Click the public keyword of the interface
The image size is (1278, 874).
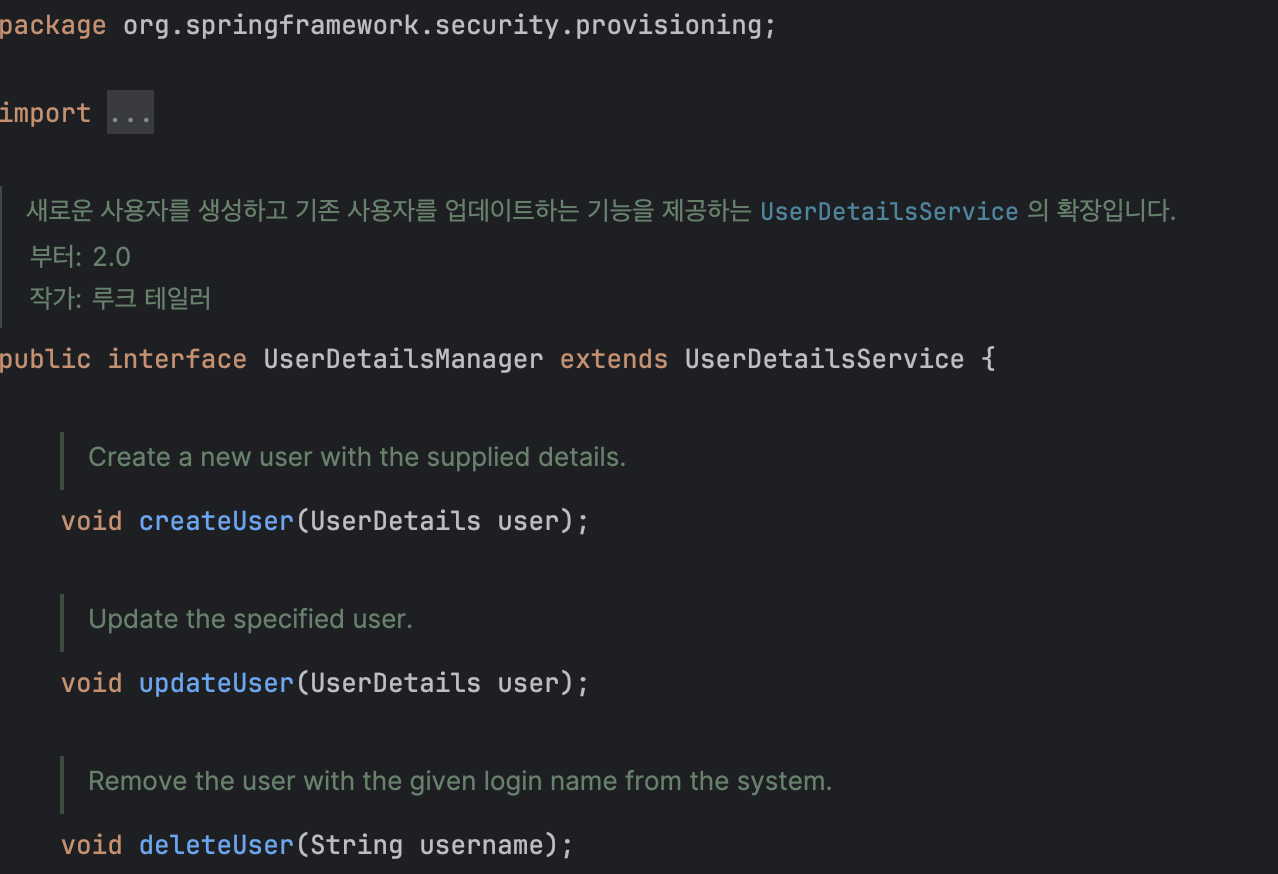(45, 359)
